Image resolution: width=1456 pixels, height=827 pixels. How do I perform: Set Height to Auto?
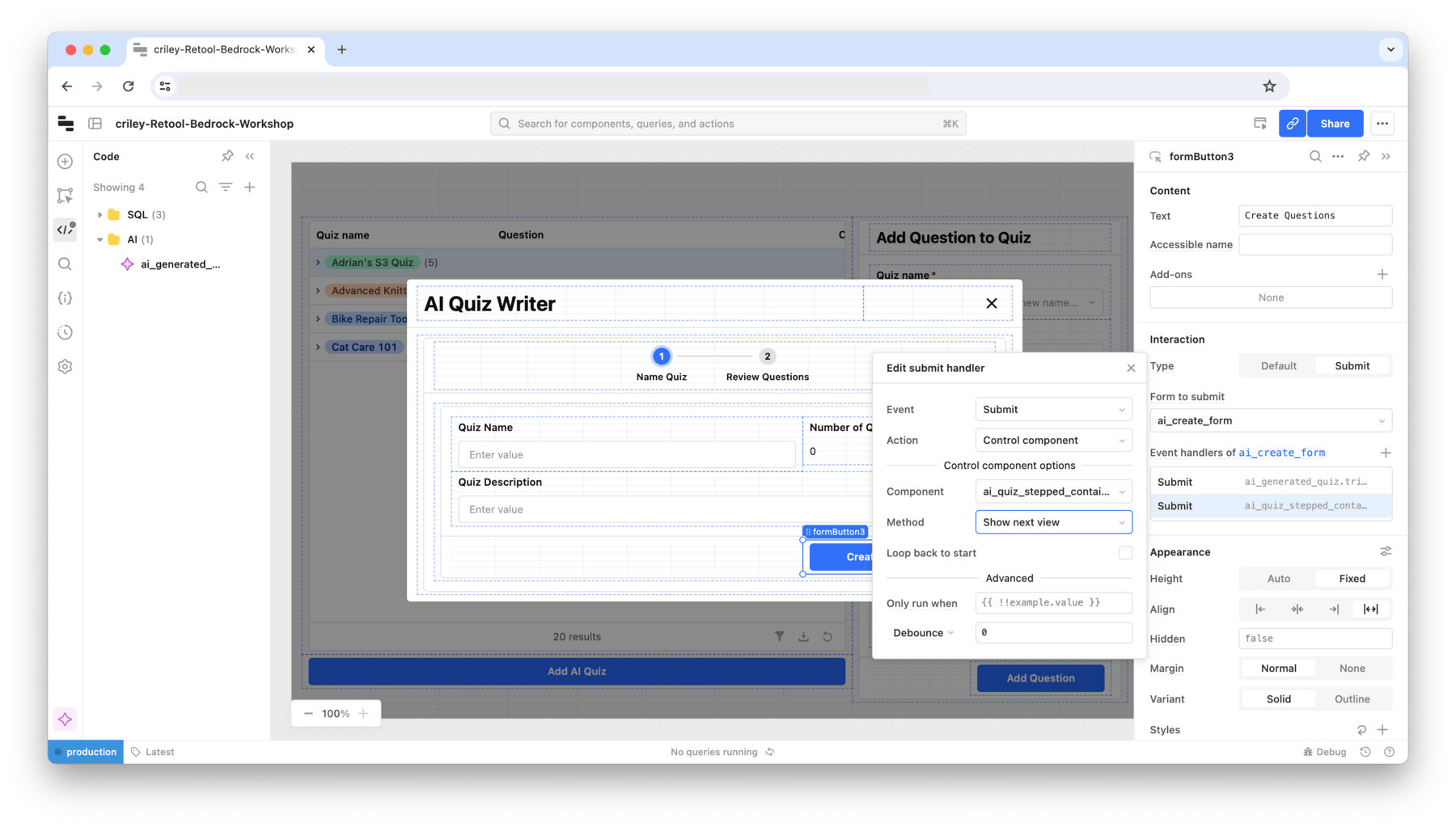pos(1279,579)
